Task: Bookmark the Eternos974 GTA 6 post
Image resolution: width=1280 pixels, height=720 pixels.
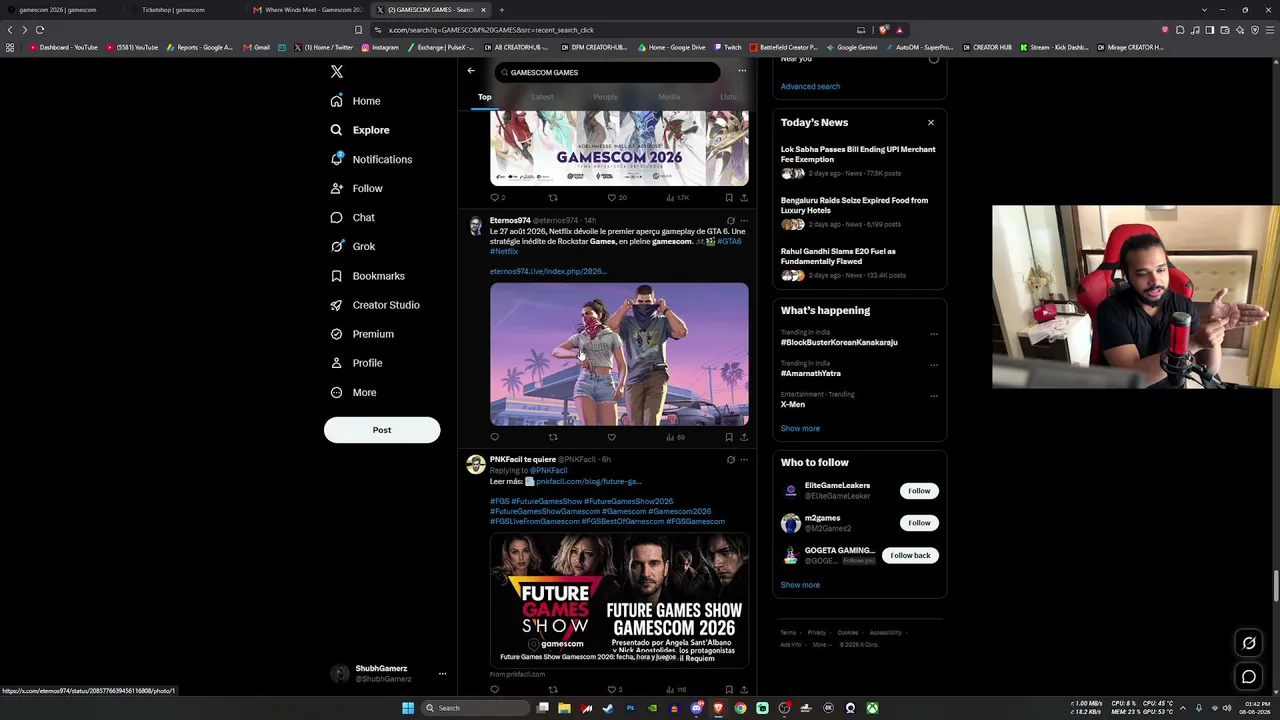Action: point(729,437)
